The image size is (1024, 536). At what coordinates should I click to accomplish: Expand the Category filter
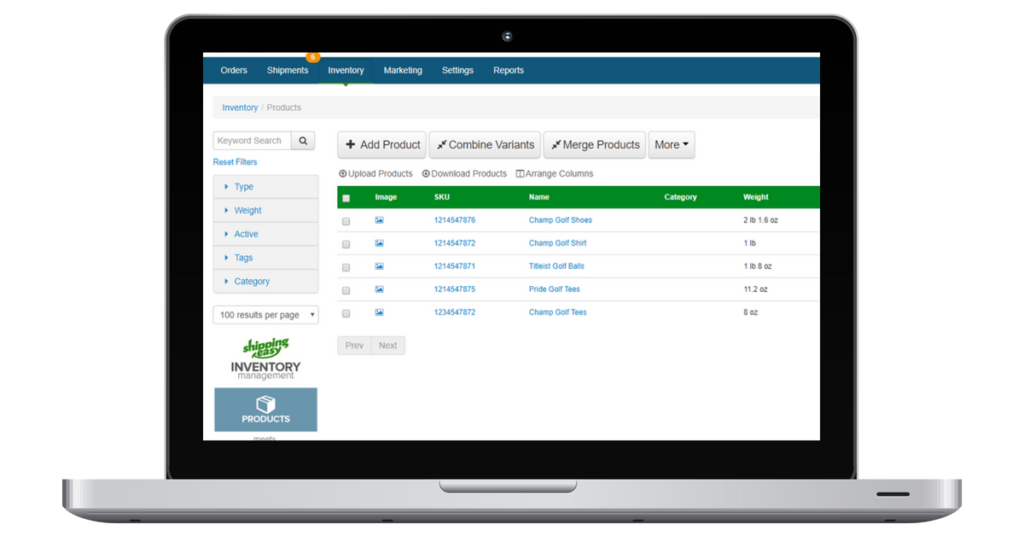coord(252,281)
